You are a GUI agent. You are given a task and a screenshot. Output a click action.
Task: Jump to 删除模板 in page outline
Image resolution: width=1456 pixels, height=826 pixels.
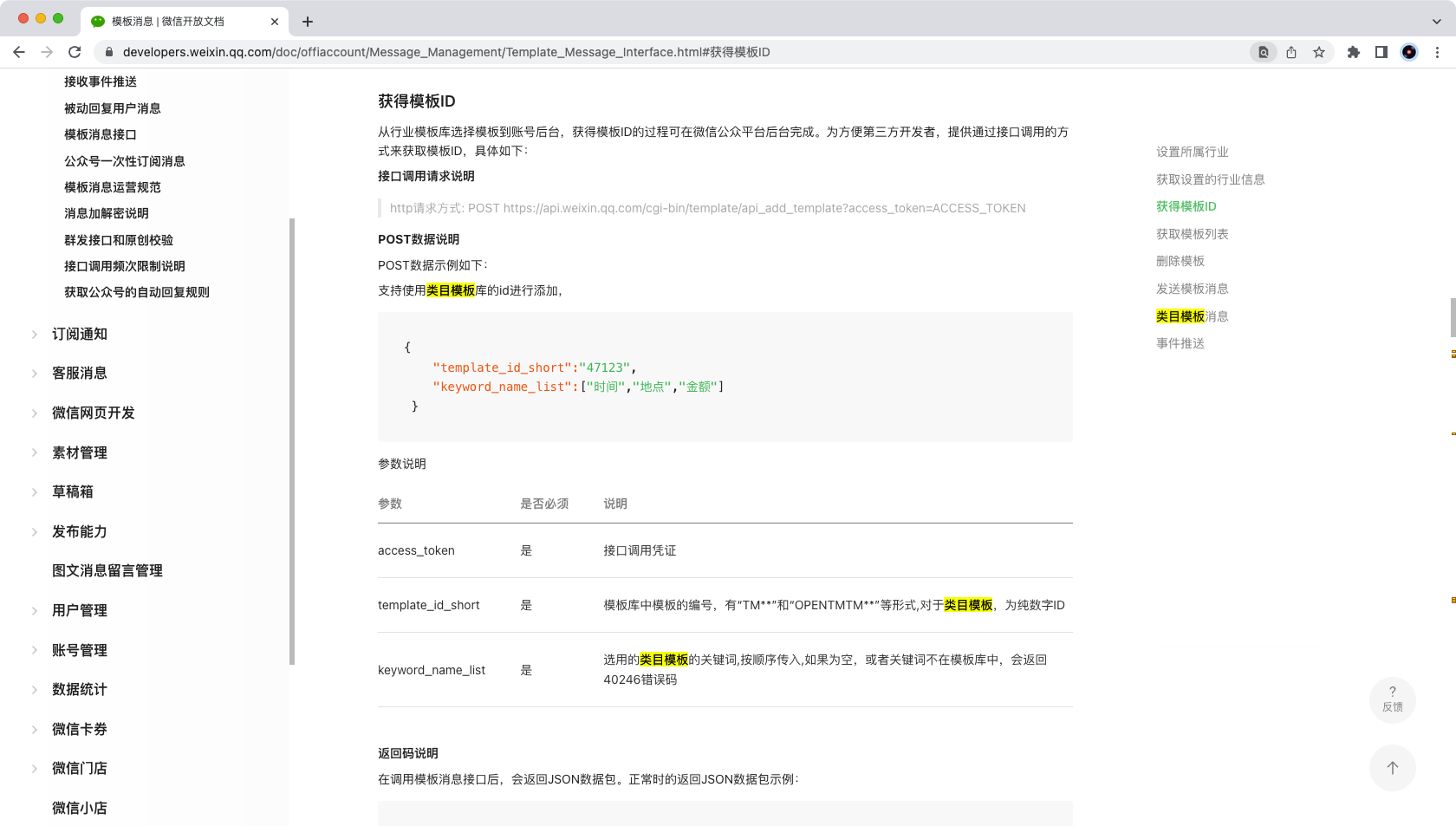(x=1180, y=261)
